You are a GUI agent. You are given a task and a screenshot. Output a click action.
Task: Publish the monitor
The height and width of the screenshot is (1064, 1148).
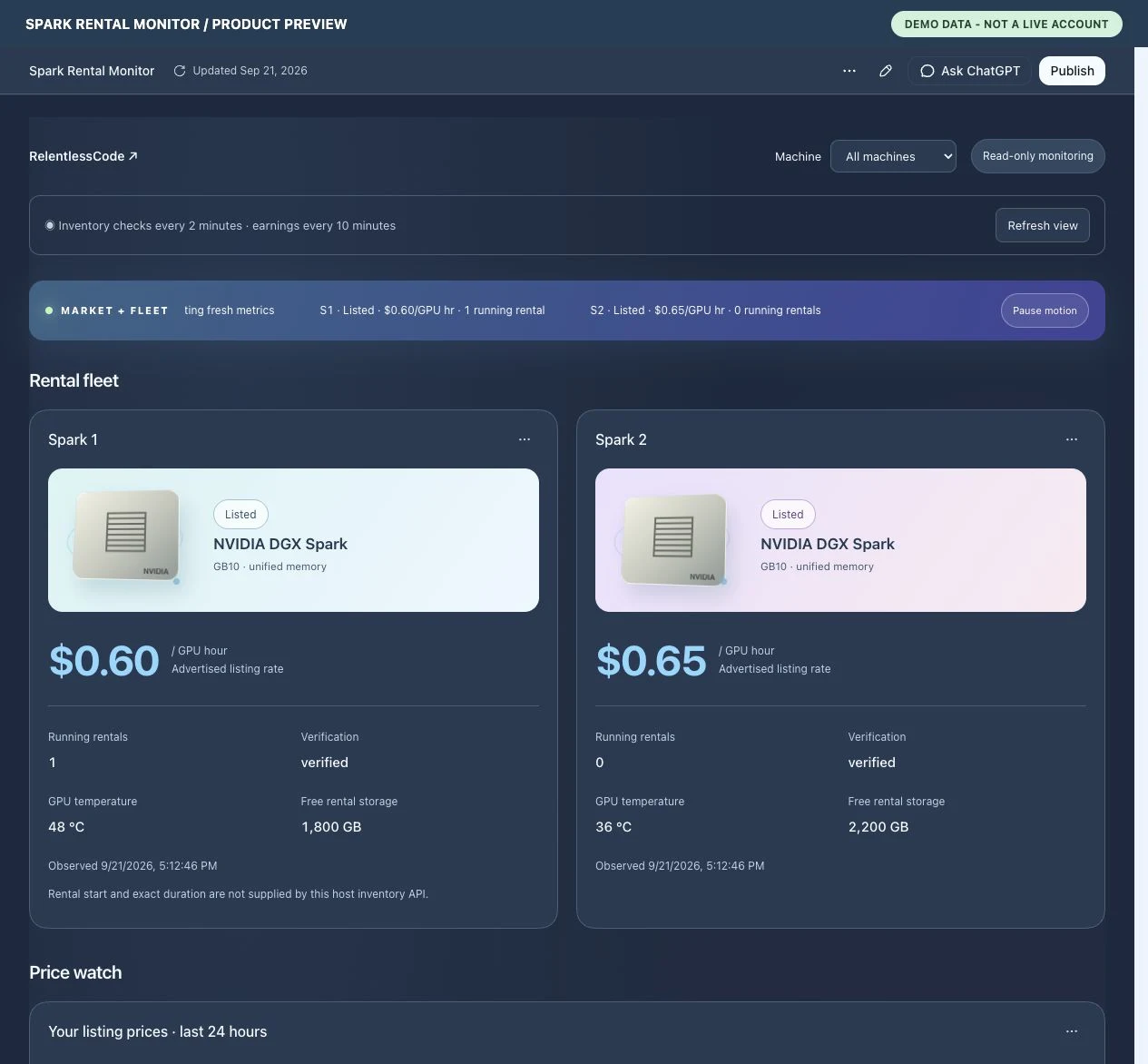click(1072, 71)
